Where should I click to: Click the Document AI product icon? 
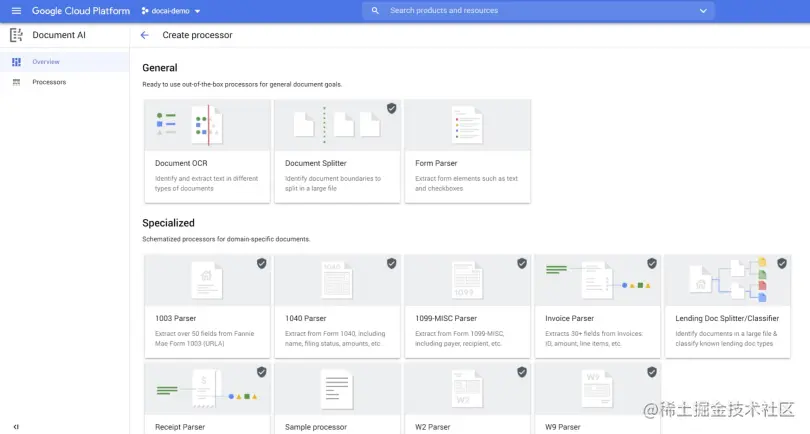point(16,35)
